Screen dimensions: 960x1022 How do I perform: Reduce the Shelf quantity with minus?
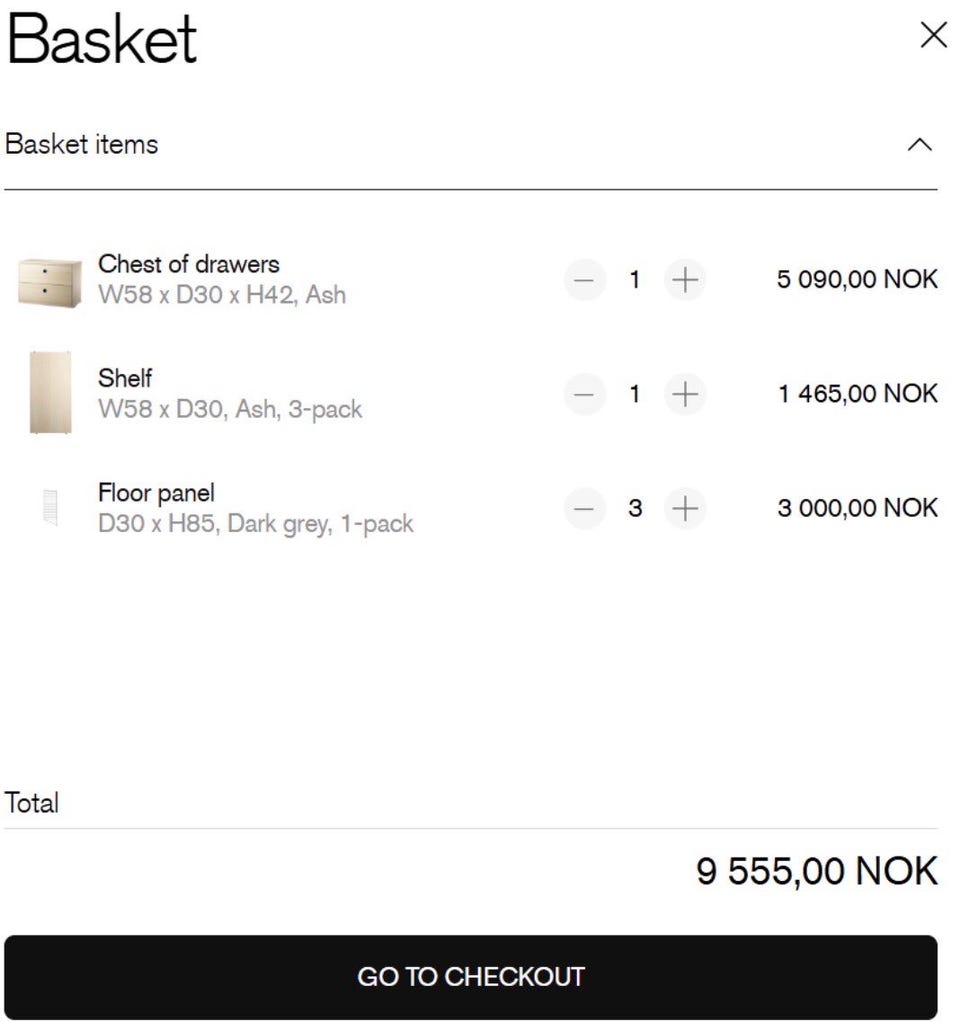tap(585, 394)
